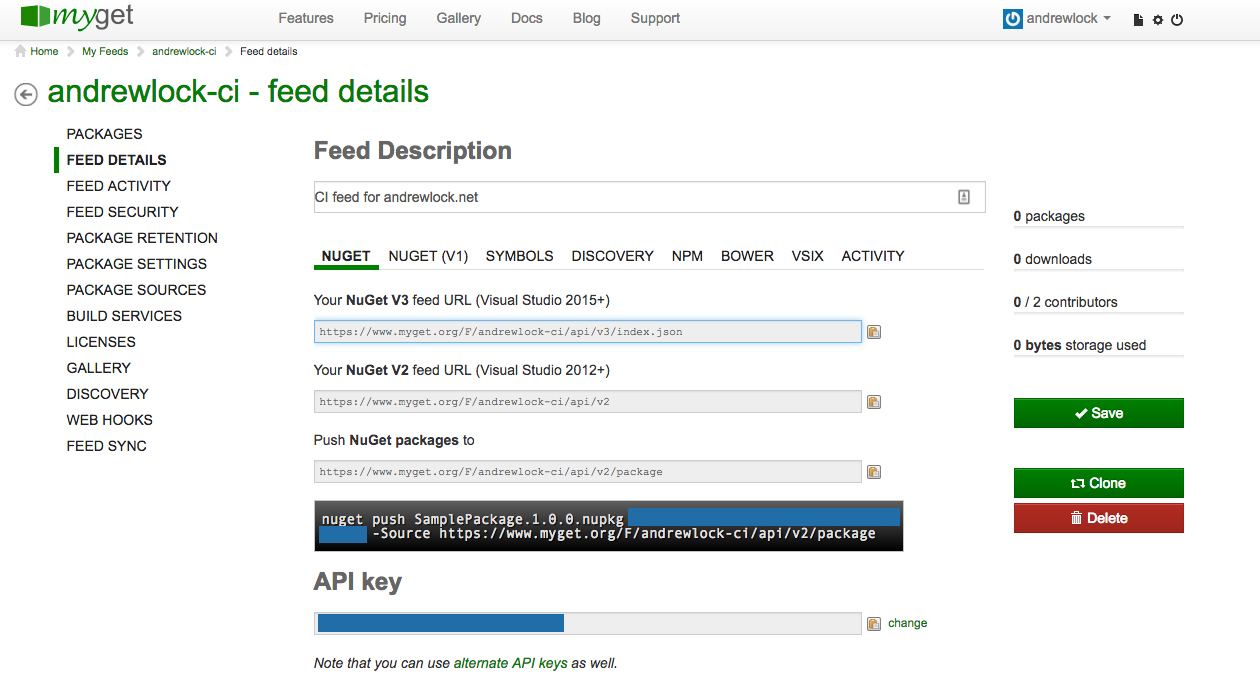Switch to the NUGET (V1) tab
Viewport: 1260px width, 679px height.
428,256
